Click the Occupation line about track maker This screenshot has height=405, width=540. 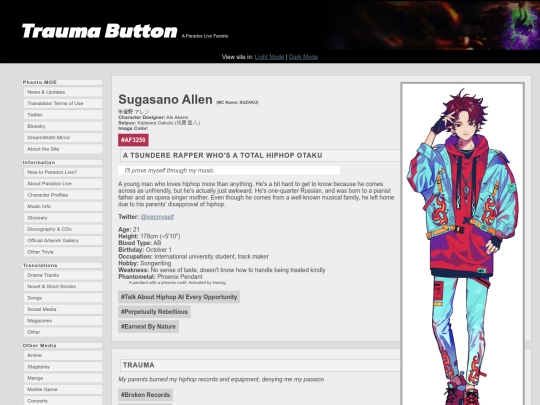pos(193,257)
